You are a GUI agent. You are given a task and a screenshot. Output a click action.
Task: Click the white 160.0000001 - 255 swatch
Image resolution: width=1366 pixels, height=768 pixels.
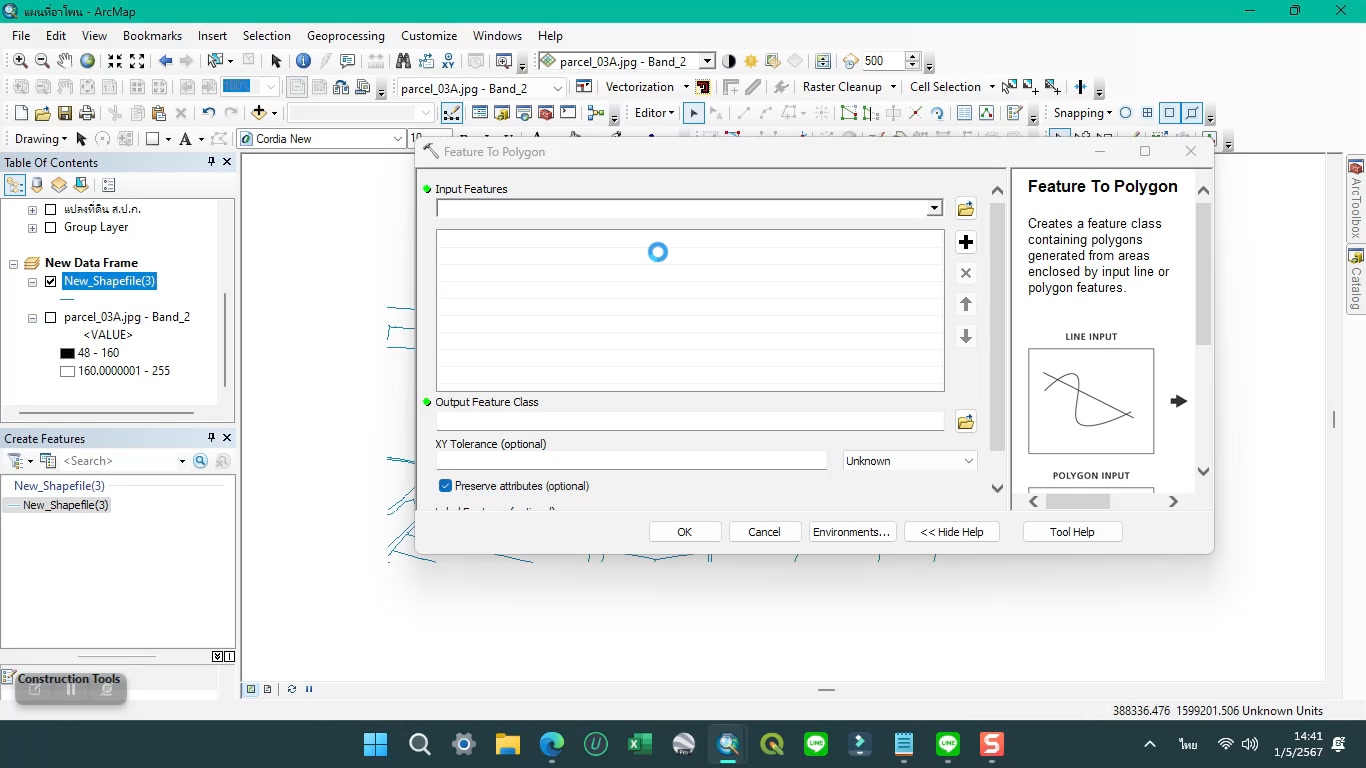click(67, 371)
